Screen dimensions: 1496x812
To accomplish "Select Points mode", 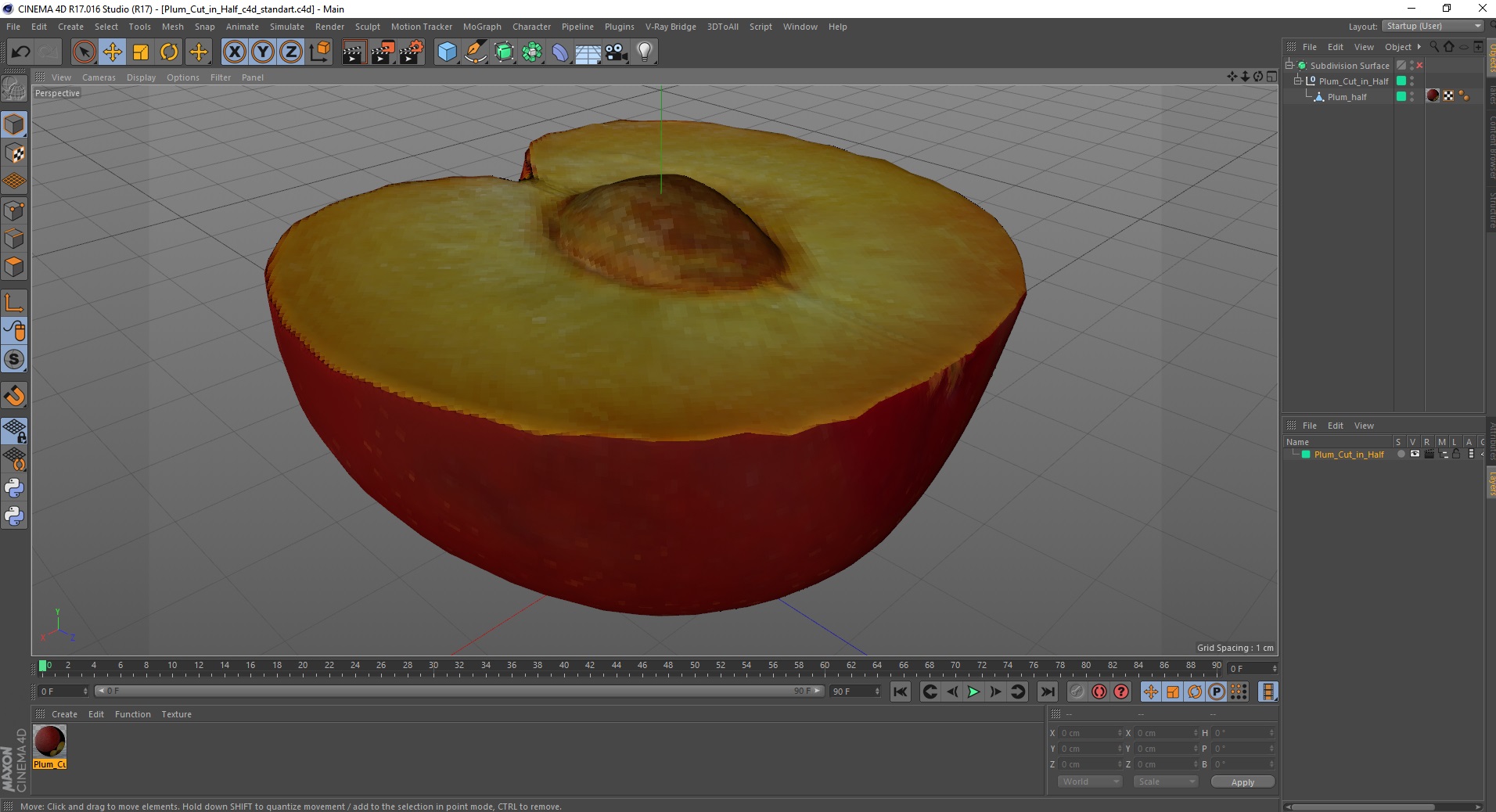I will (x=14, y=210).
